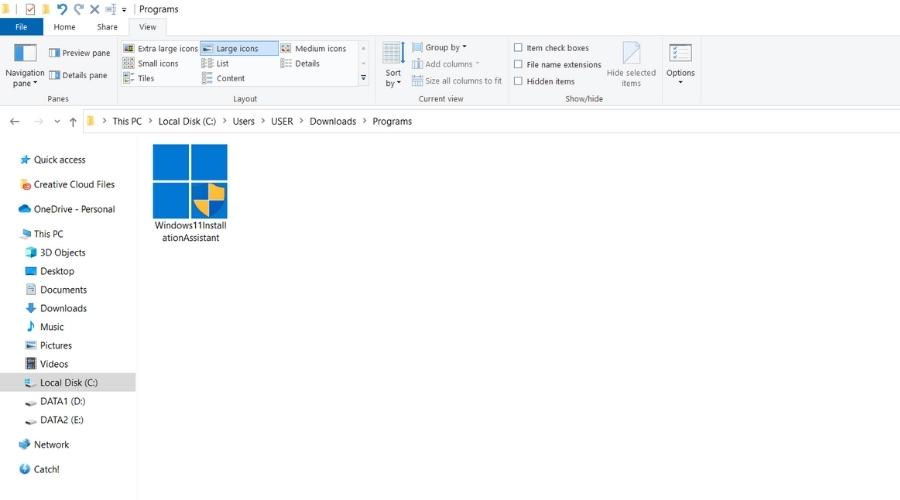The height and width of the screenshot is (500, 900).
Task: Open Documents folder in sidebar
Action: [x=56, y=290]
